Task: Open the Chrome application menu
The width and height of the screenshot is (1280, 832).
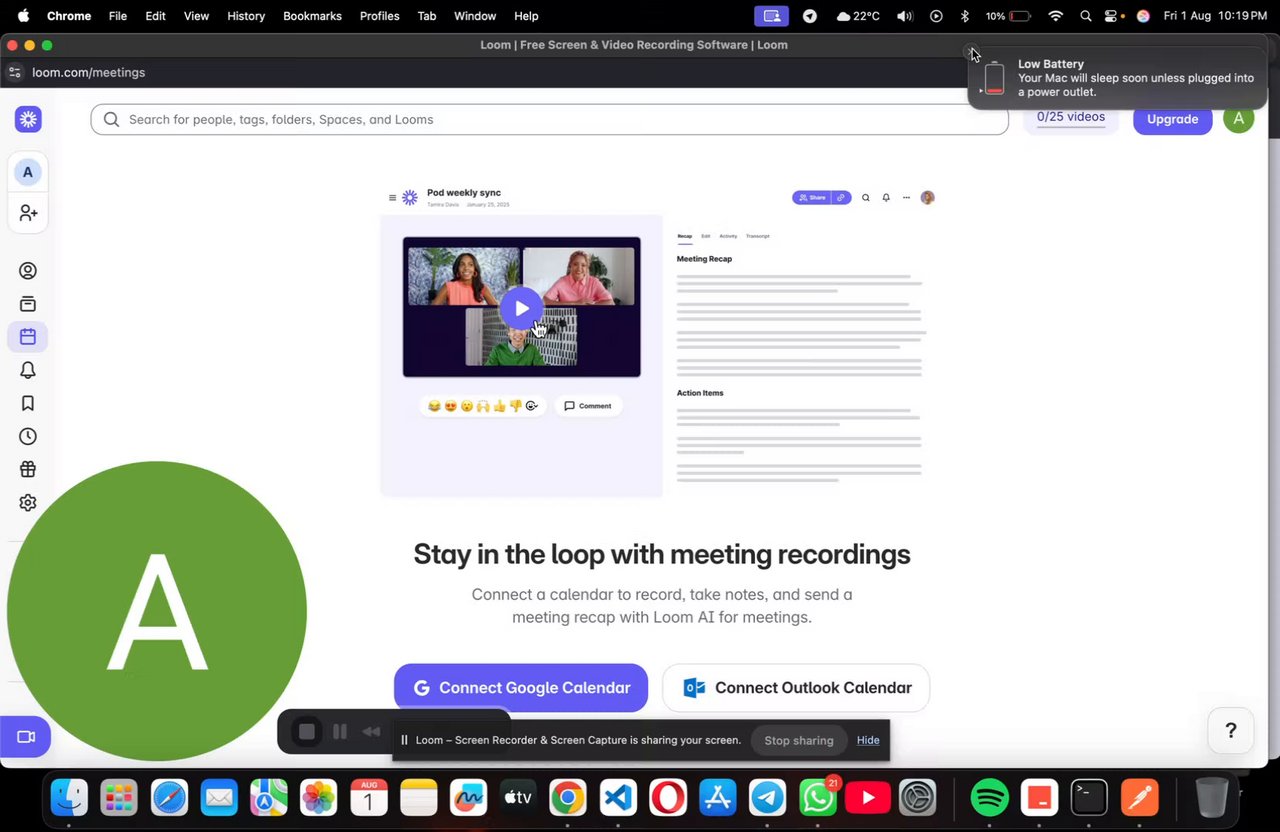Action: pyautogui.click(x=69, y=16)
